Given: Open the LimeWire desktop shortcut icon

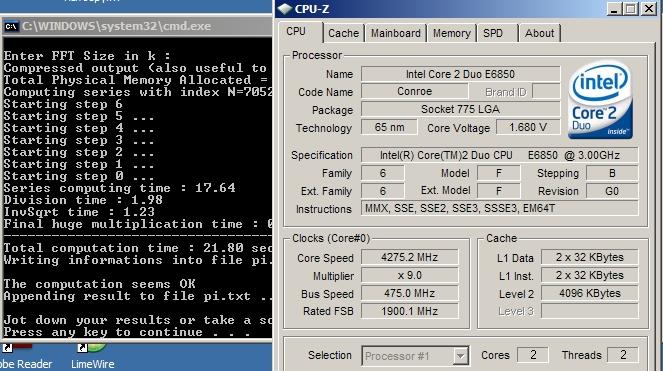Looking at the screenshot, I should coord(91,348).
